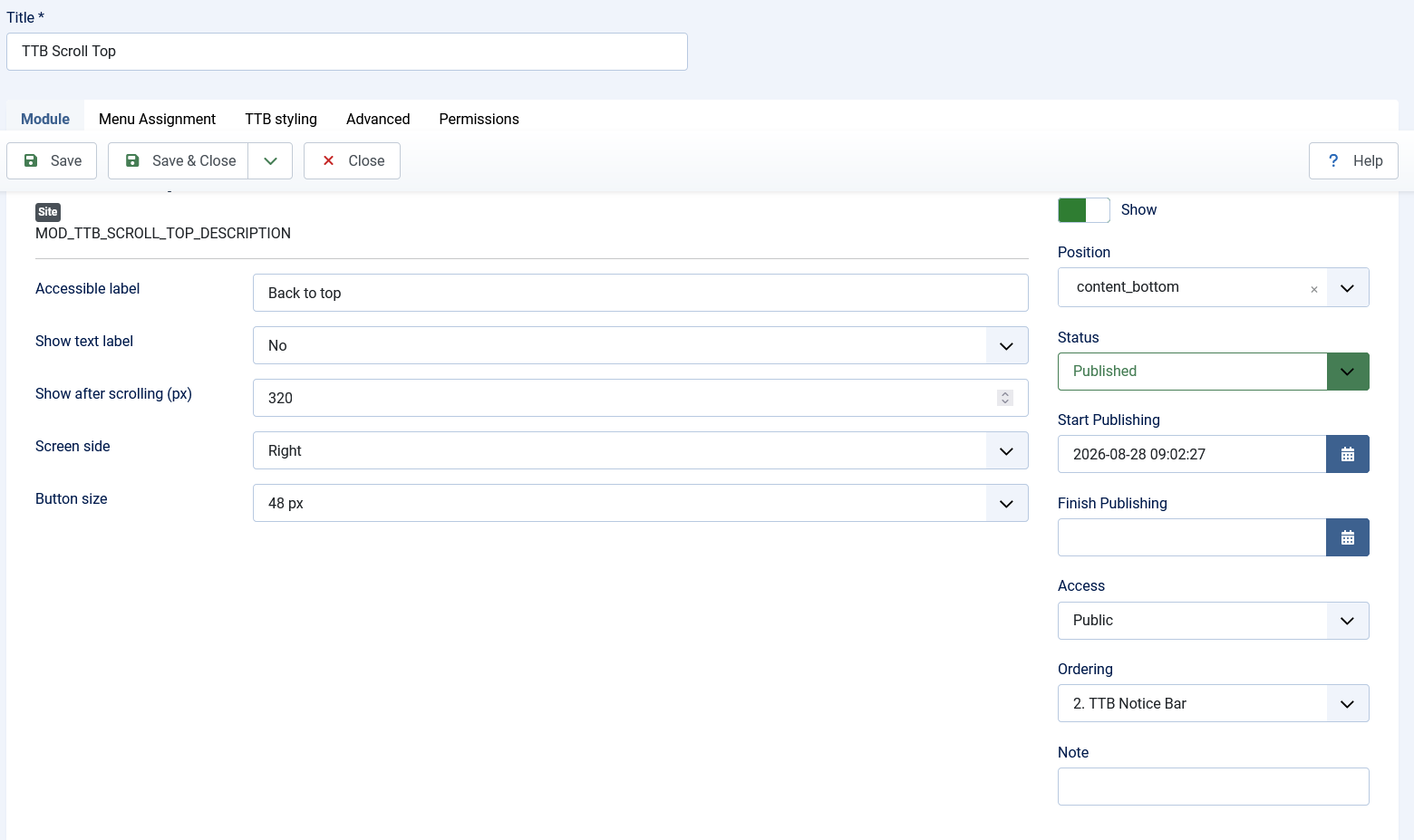The width and height of the screenshot is (1414, 840).
Task: Focus the Title input field
Action: (x=347, y=52)
